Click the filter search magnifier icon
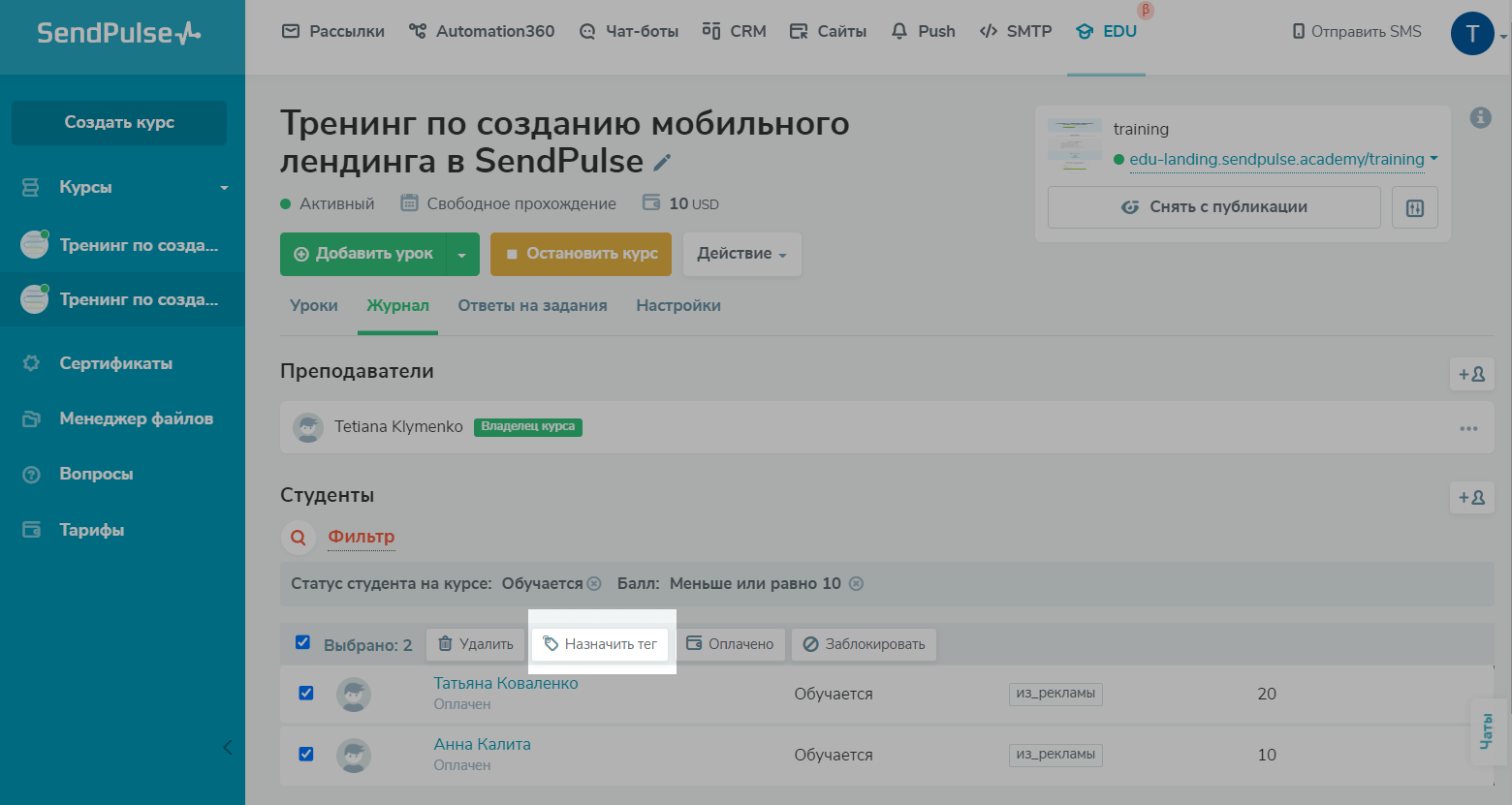Screen dimensions: 1512x805 [x=299, y=537]
